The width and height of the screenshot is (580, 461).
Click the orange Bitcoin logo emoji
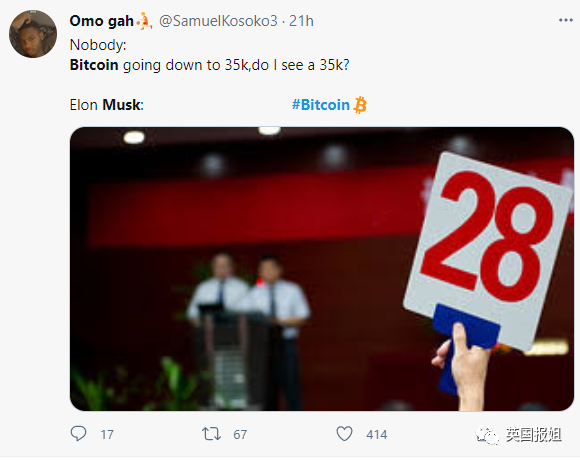coord(360,105)
